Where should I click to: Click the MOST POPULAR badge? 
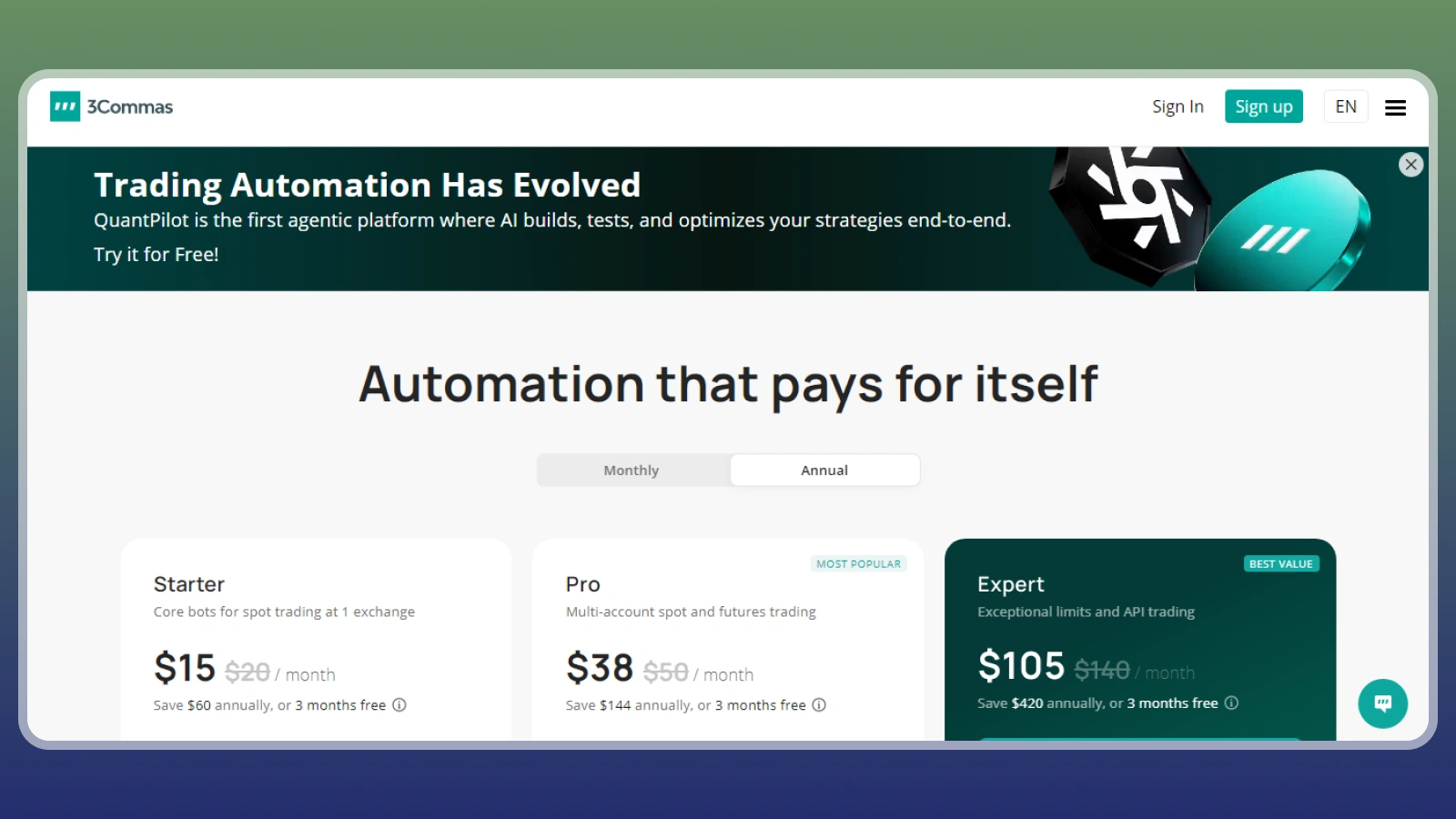coord(859,564)
